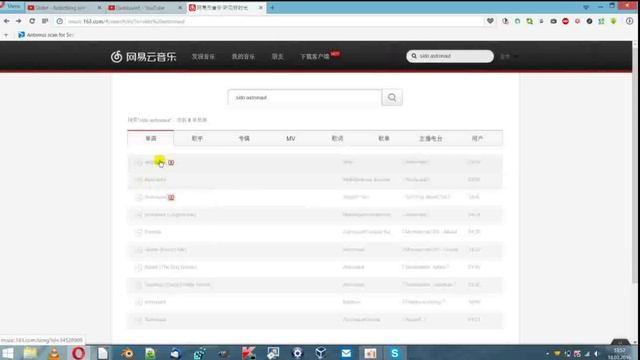The width and height of the screenshot is (640, 360).
Task: Switch to the 歌单 playlists tab
Action: (384, 138)
